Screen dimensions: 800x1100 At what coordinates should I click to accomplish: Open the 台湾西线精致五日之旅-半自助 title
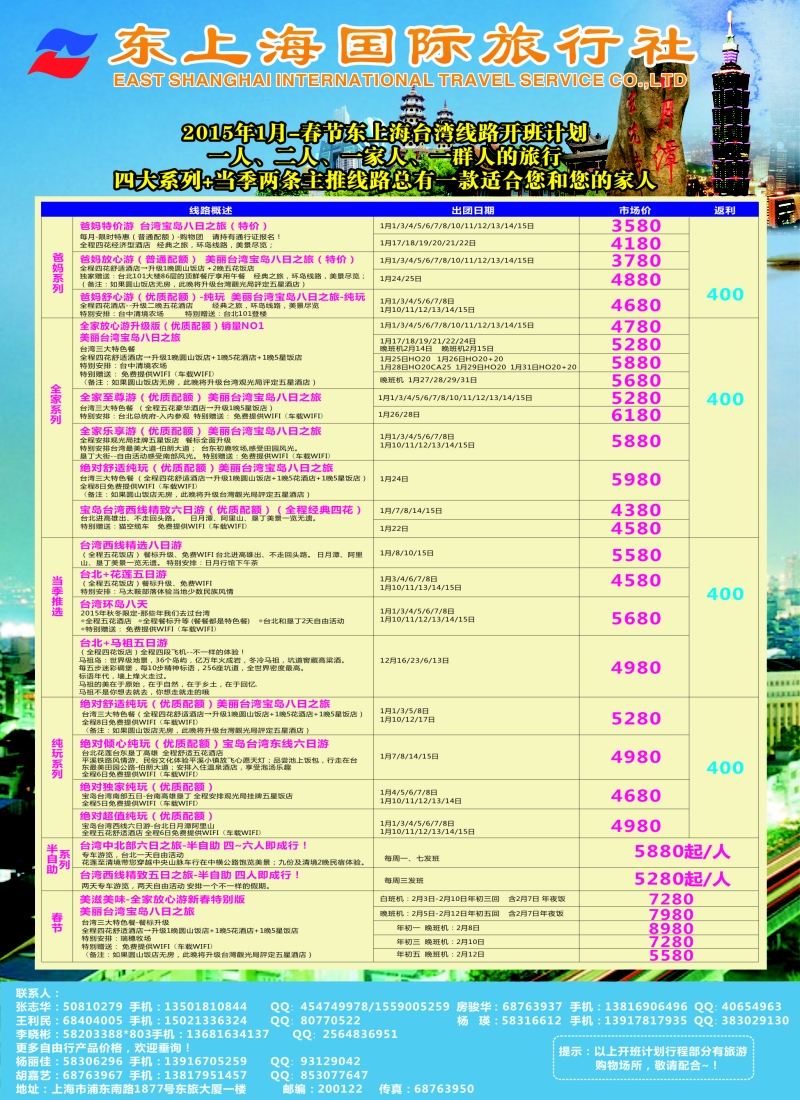tap(189, 875)
